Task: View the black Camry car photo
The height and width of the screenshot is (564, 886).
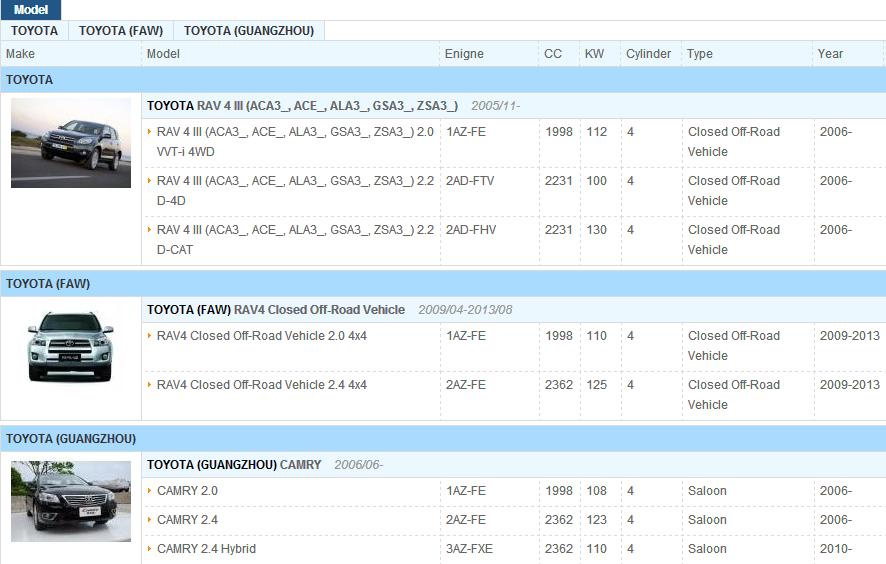Action: tap(71, 501)
